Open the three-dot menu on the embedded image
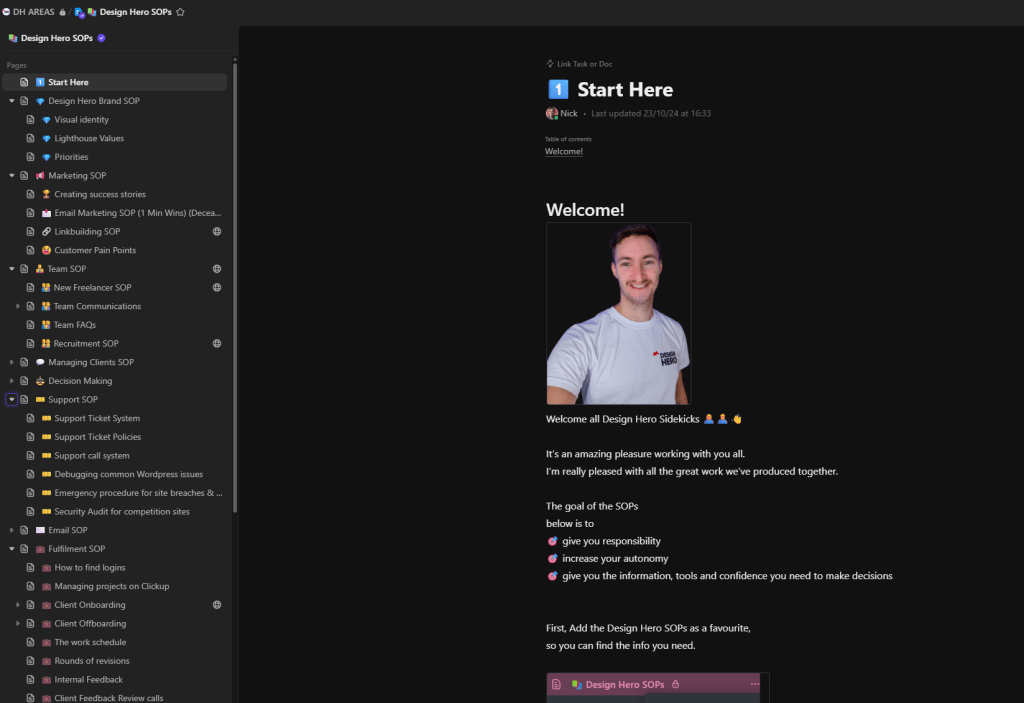 [754, 685]
